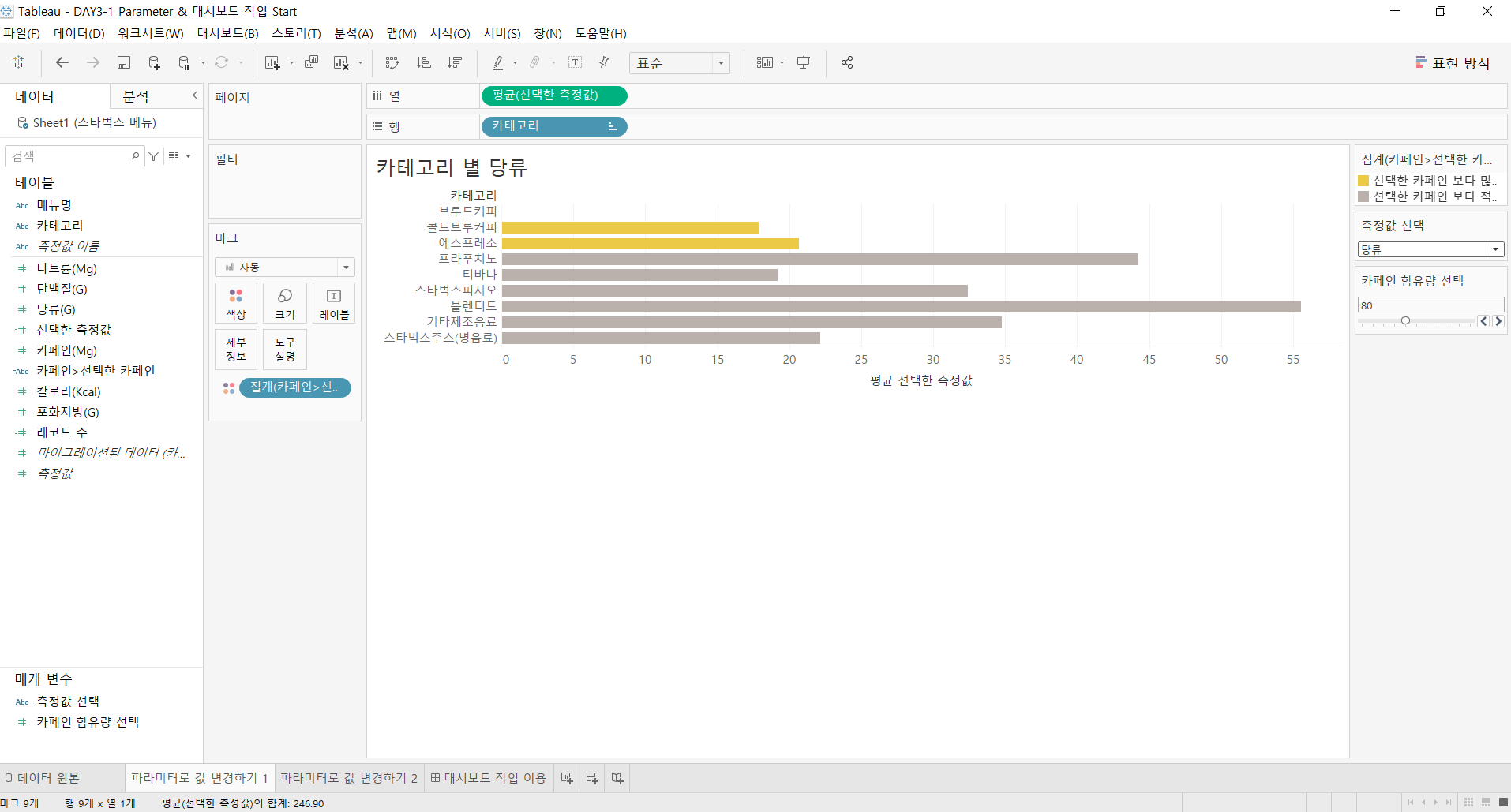Clear the sheet with the toolbar icon
The image size is (1511, 812).
point(341,62)
